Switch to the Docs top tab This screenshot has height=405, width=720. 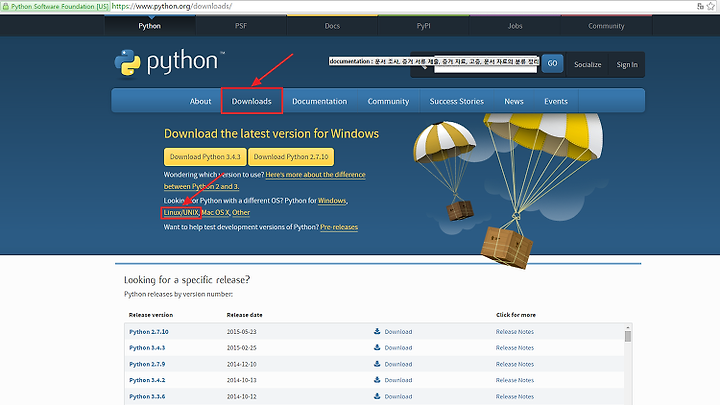332,26
